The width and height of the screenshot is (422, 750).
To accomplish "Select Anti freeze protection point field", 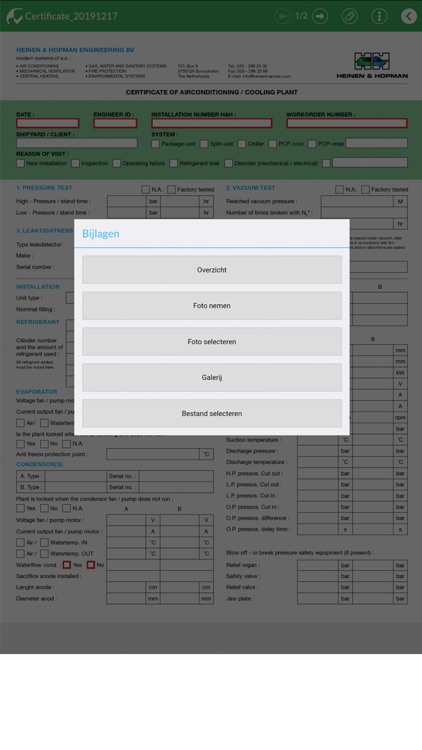I will [x=153, y=454].
